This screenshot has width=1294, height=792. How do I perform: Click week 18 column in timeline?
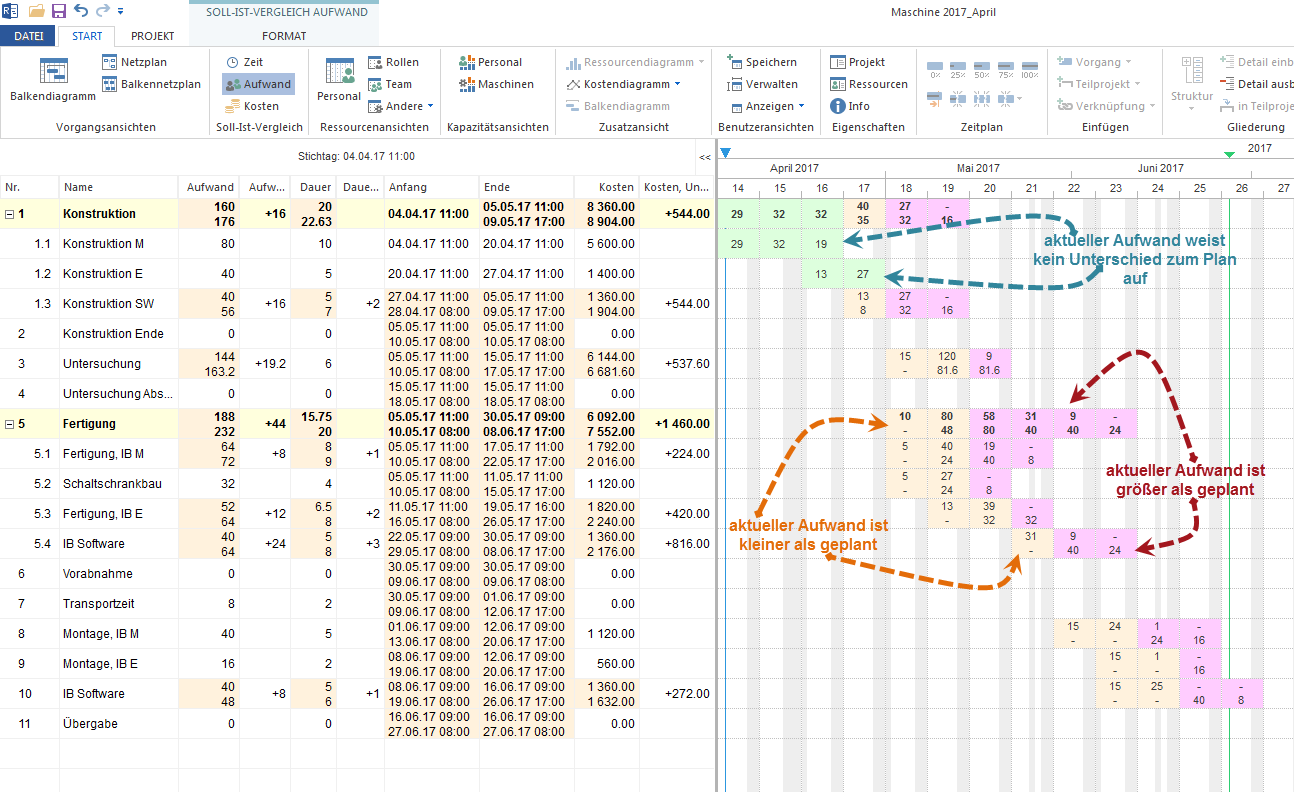pos(905,189)
